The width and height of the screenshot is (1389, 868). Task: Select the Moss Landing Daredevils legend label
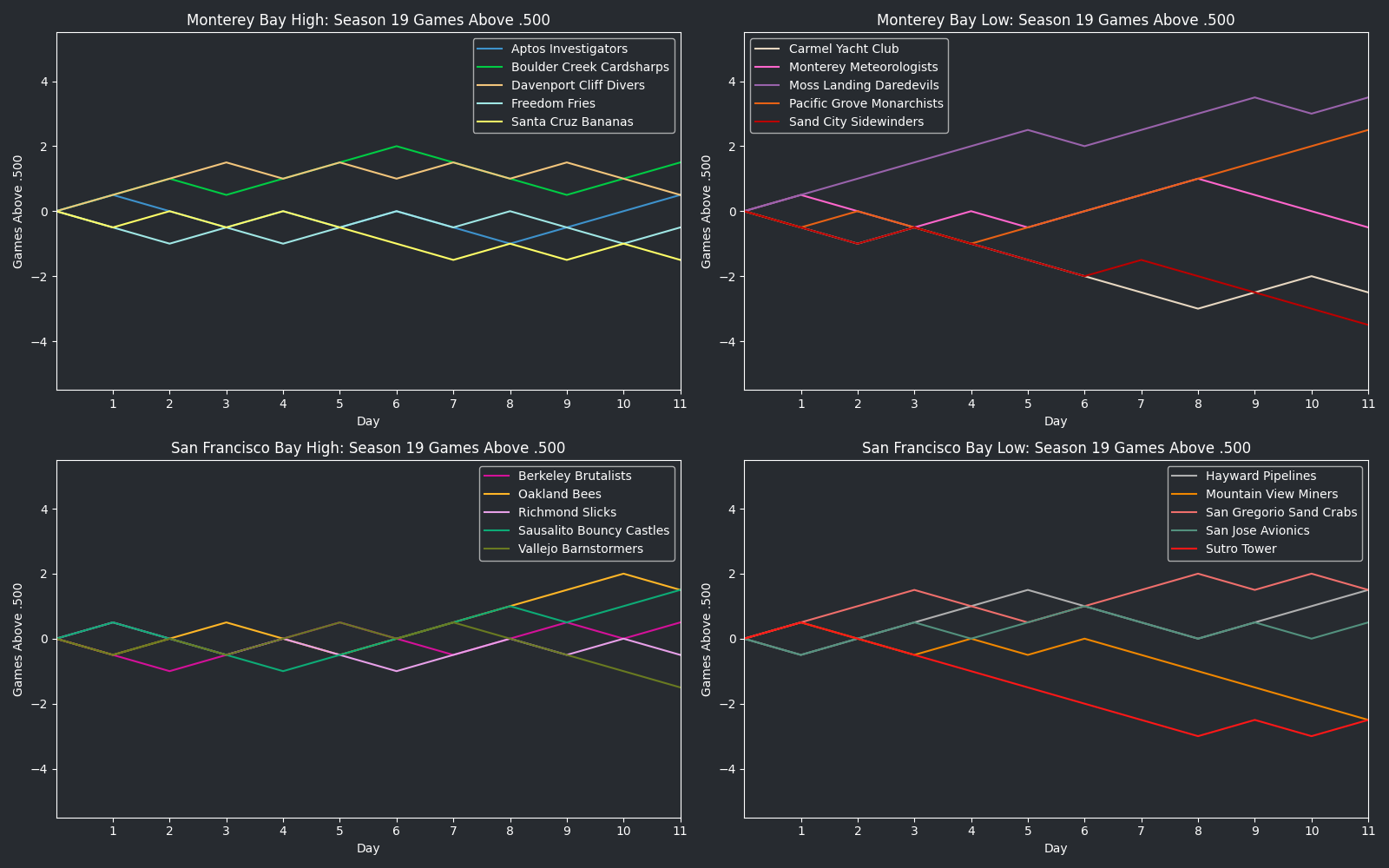point(864,86)
